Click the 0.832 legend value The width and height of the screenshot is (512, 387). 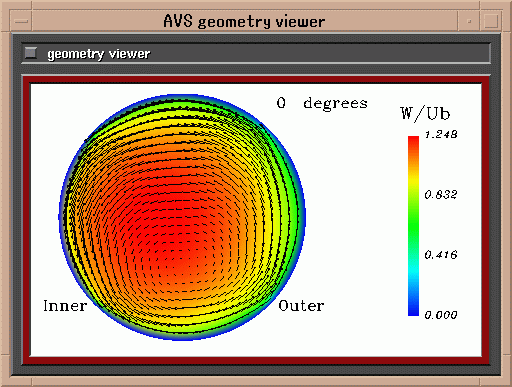coord(441,194)
